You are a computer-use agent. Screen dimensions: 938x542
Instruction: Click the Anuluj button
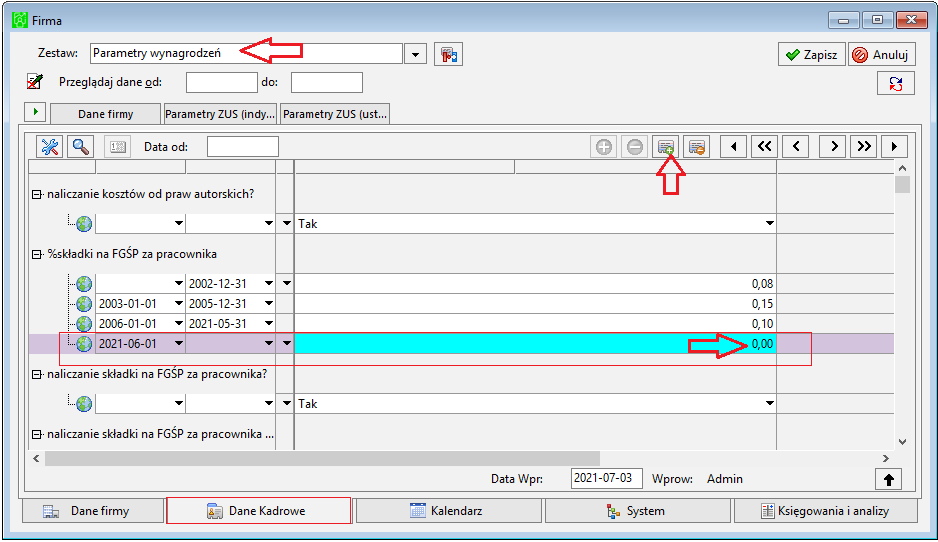click(882, 54)
